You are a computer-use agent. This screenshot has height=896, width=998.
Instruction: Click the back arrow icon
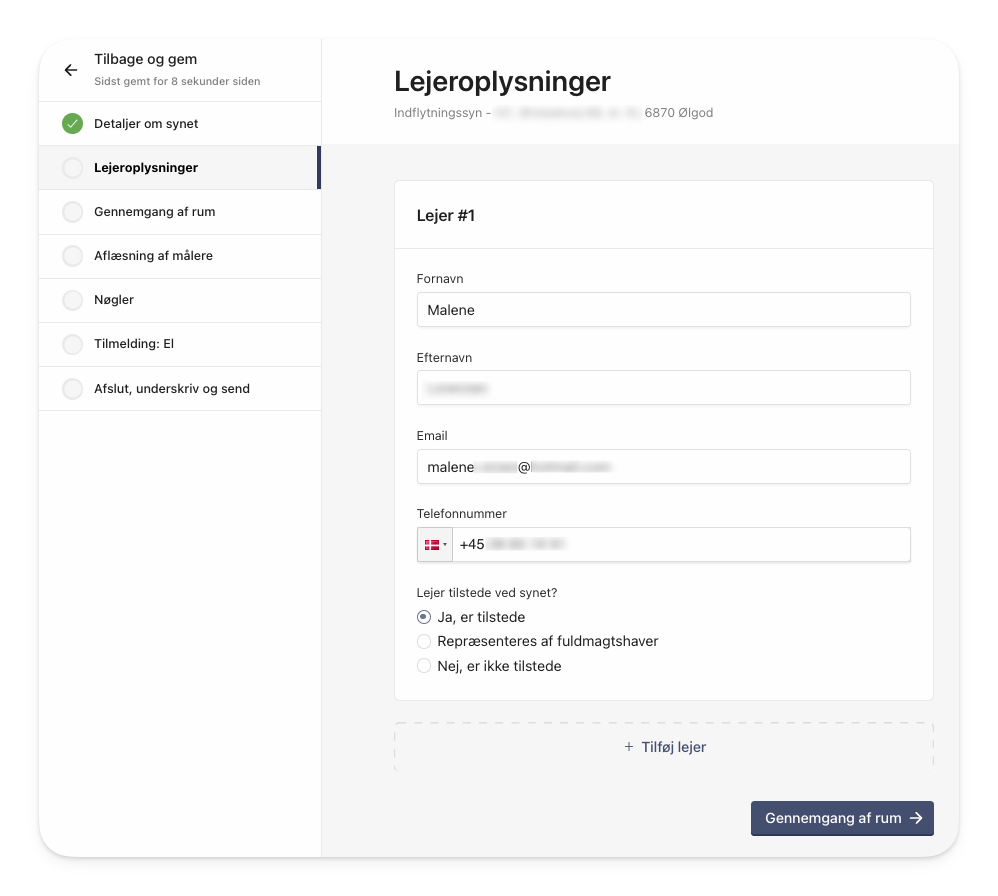click(71, 70)
